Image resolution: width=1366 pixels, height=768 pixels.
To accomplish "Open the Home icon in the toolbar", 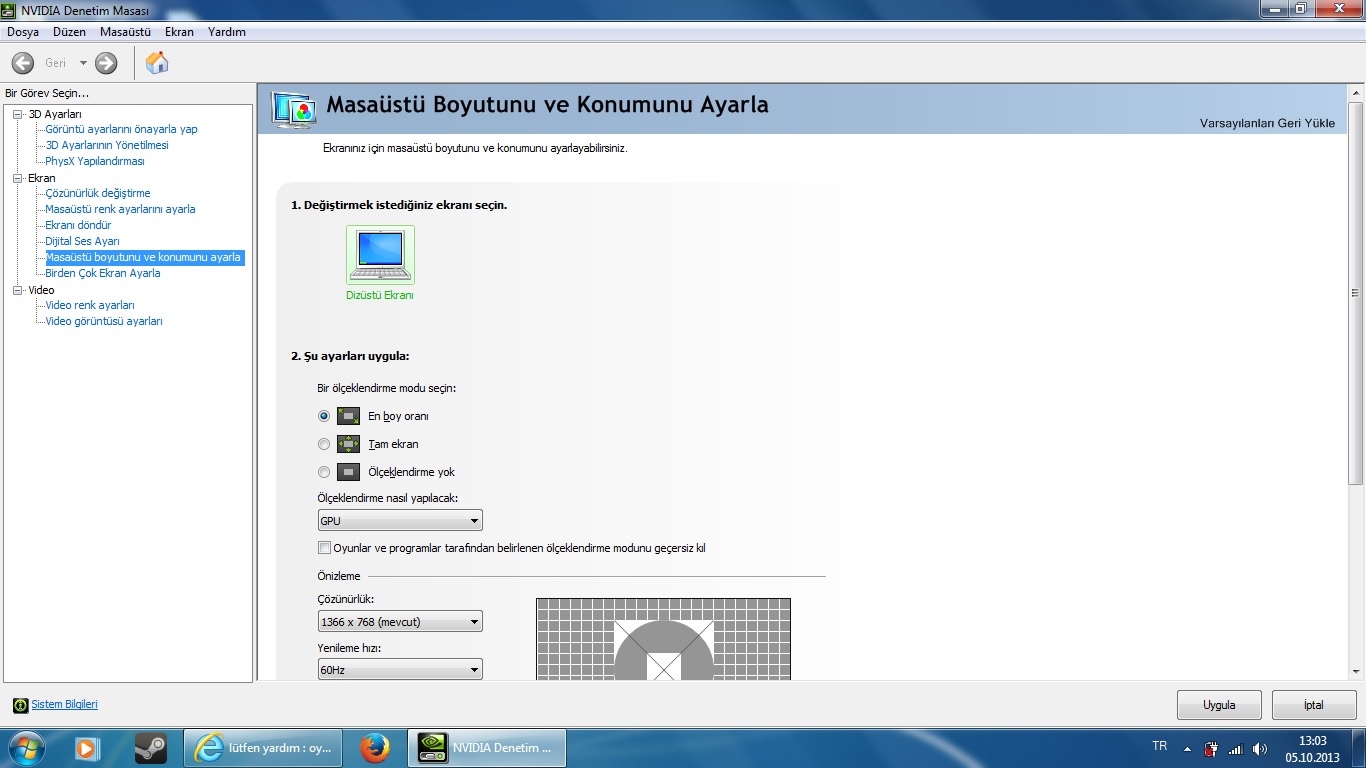I will (157, 63).
